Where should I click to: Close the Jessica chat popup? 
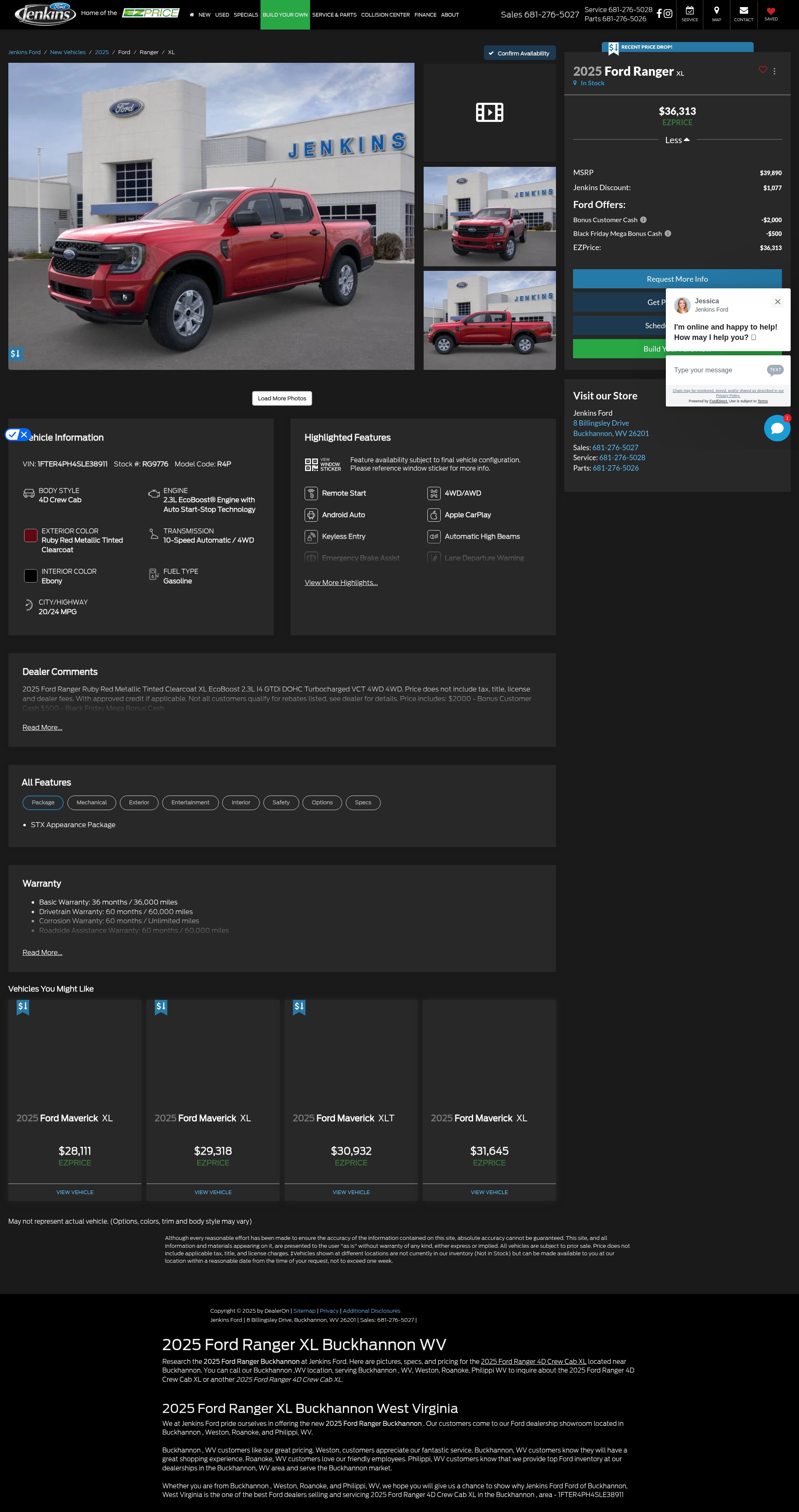coord(777,302)
